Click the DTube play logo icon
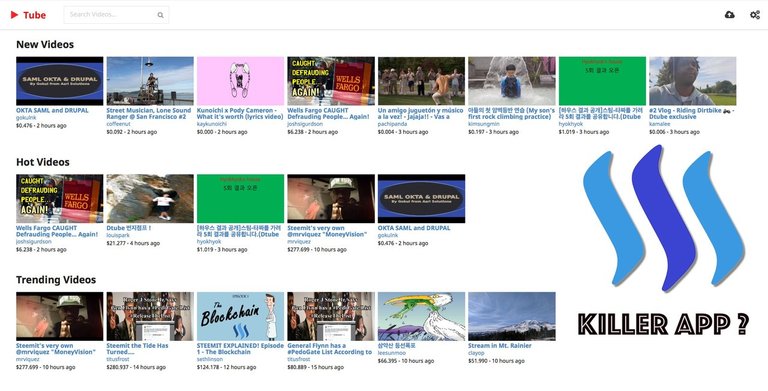This screenshot has height=391, width=768. coord(14,15)
